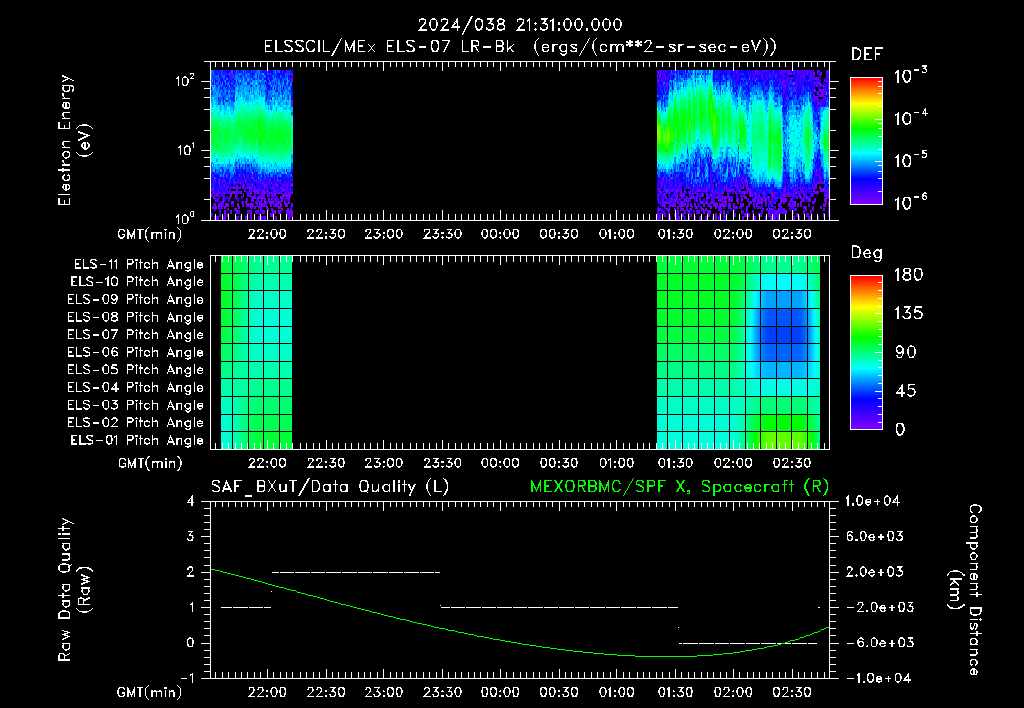Click the 6.0e+03 right axis value
Image resolution: width=1024 pixels, height=708 pixels.
pyautogui.click(x=875, y=536)
